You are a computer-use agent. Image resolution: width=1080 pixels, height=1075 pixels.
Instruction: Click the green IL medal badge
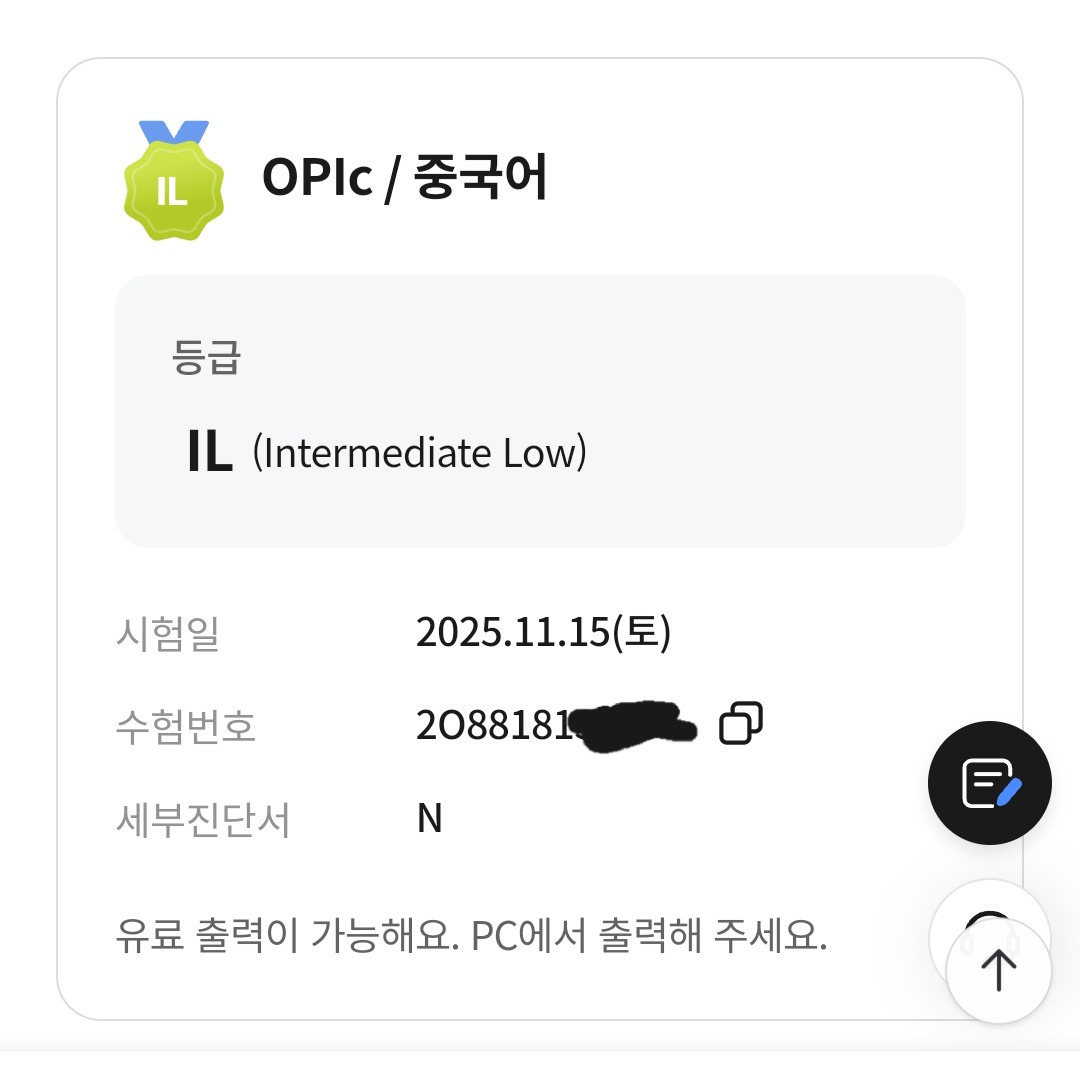(x=174, y=192)
